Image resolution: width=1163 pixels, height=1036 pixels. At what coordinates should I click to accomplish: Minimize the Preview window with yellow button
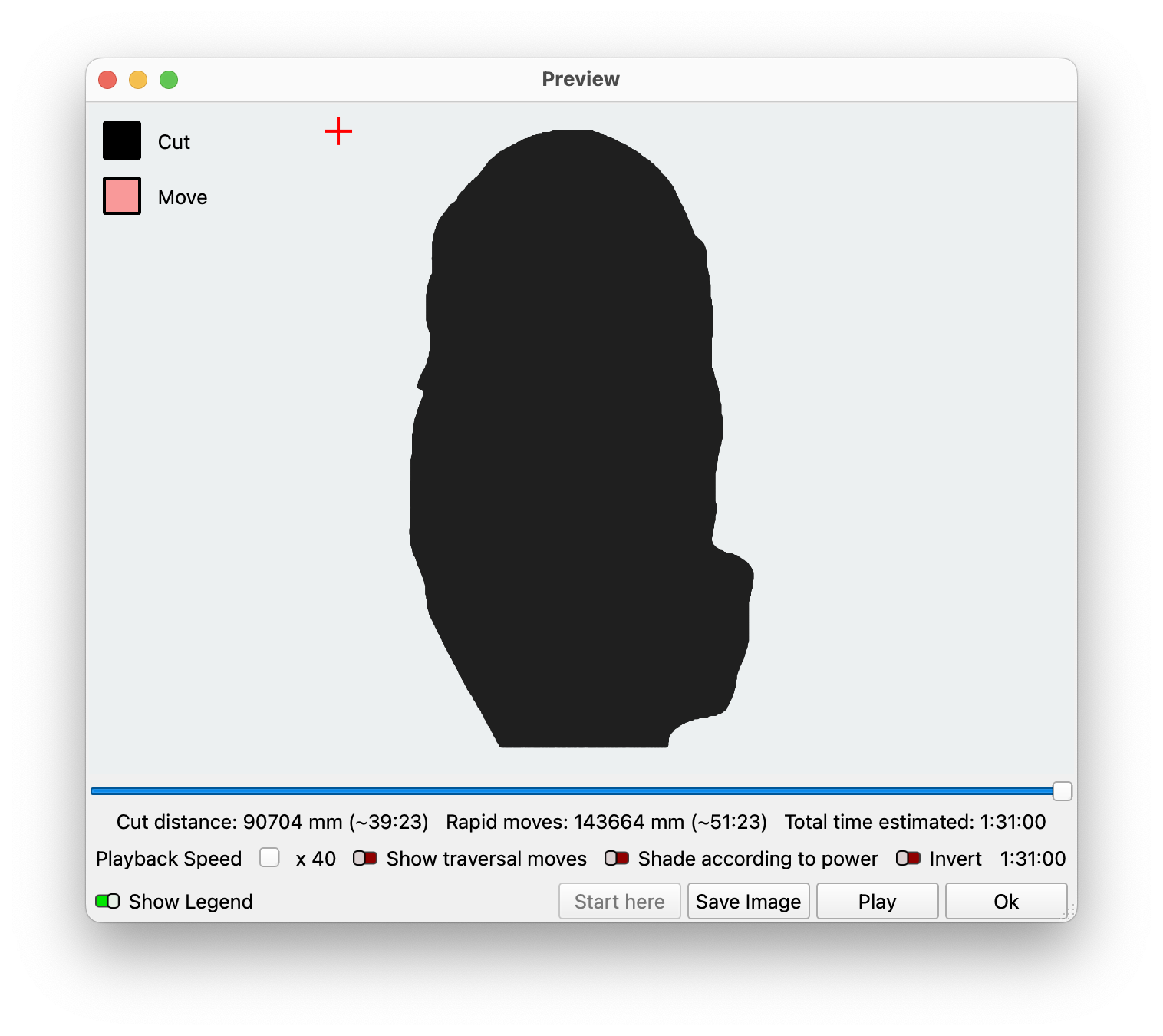(138, 80)
